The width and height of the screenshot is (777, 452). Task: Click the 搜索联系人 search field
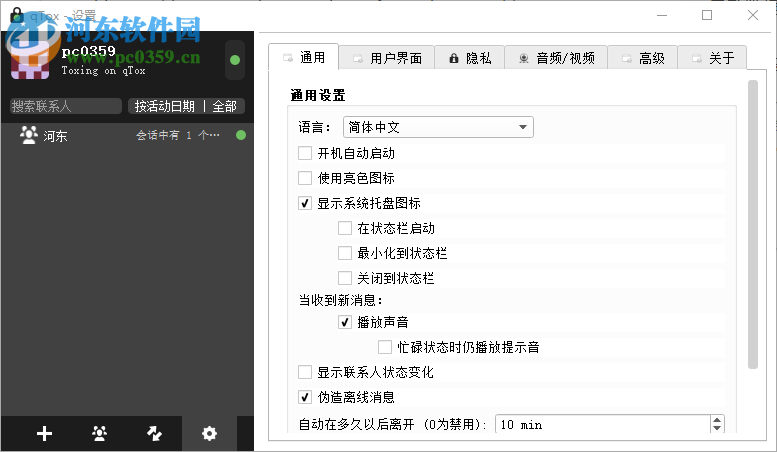pos(65,106)
